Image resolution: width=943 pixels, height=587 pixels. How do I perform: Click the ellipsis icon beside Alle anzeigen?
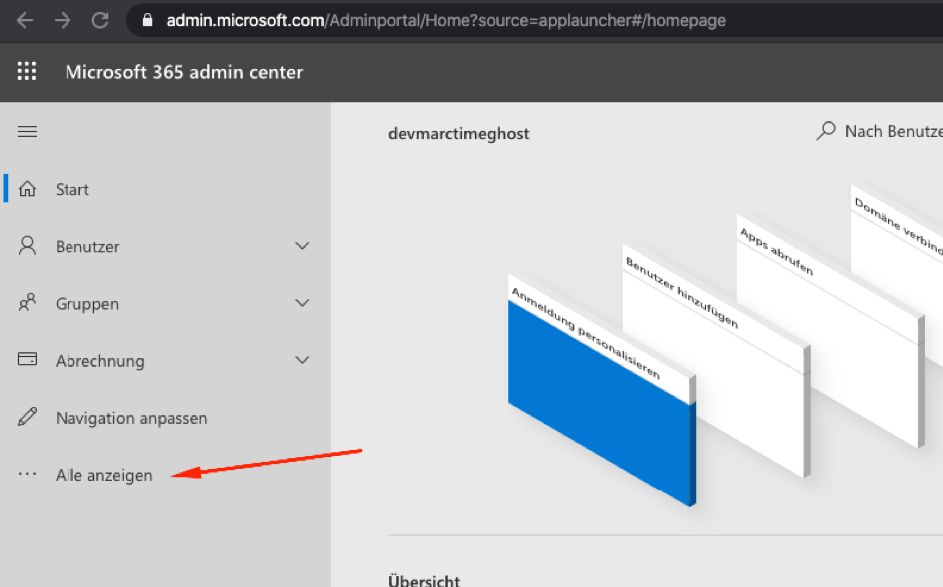27,474
